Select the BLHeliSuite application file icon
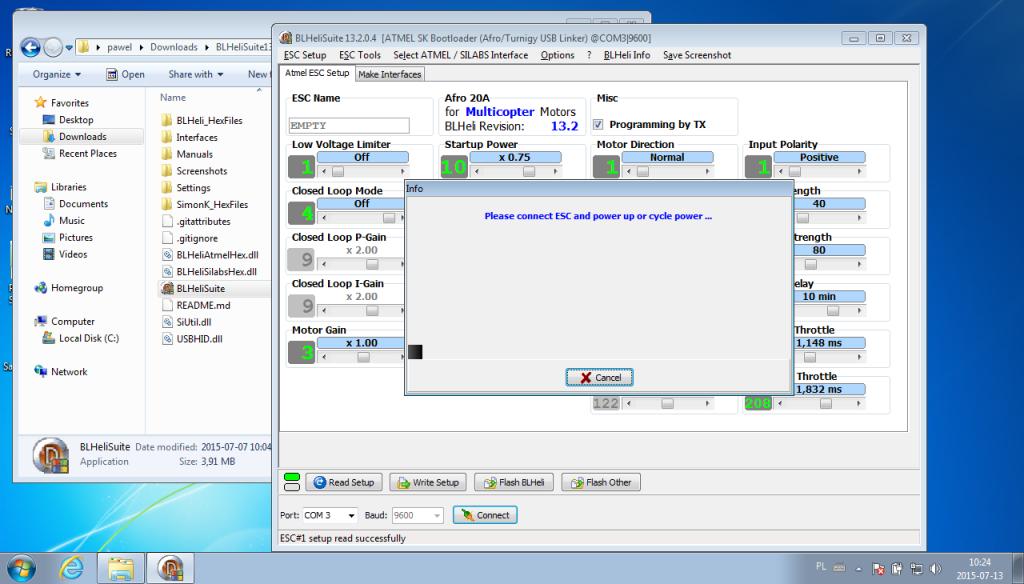The width and height of the screenshot is (1024, 584). click(167, 288)
